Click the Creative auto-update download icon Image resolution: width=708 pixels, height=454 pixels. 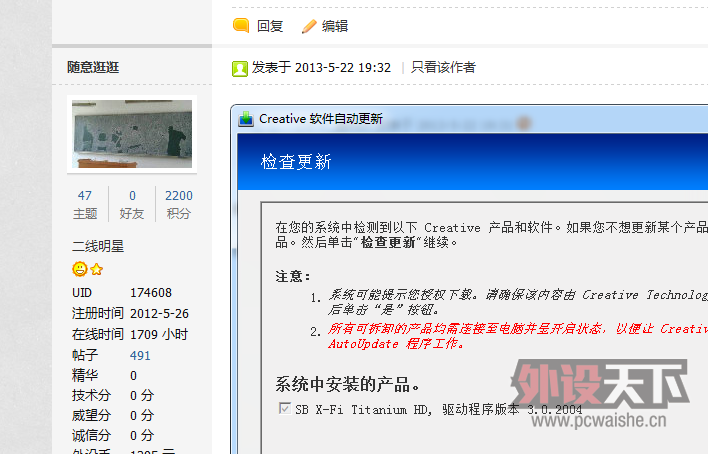[246, 119]
